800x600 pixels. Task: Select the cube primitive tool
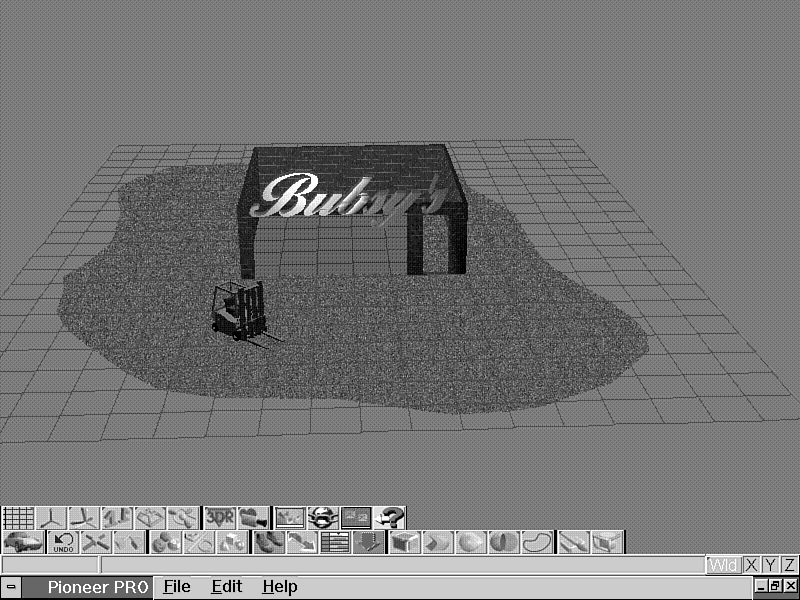tap(404, 543)
